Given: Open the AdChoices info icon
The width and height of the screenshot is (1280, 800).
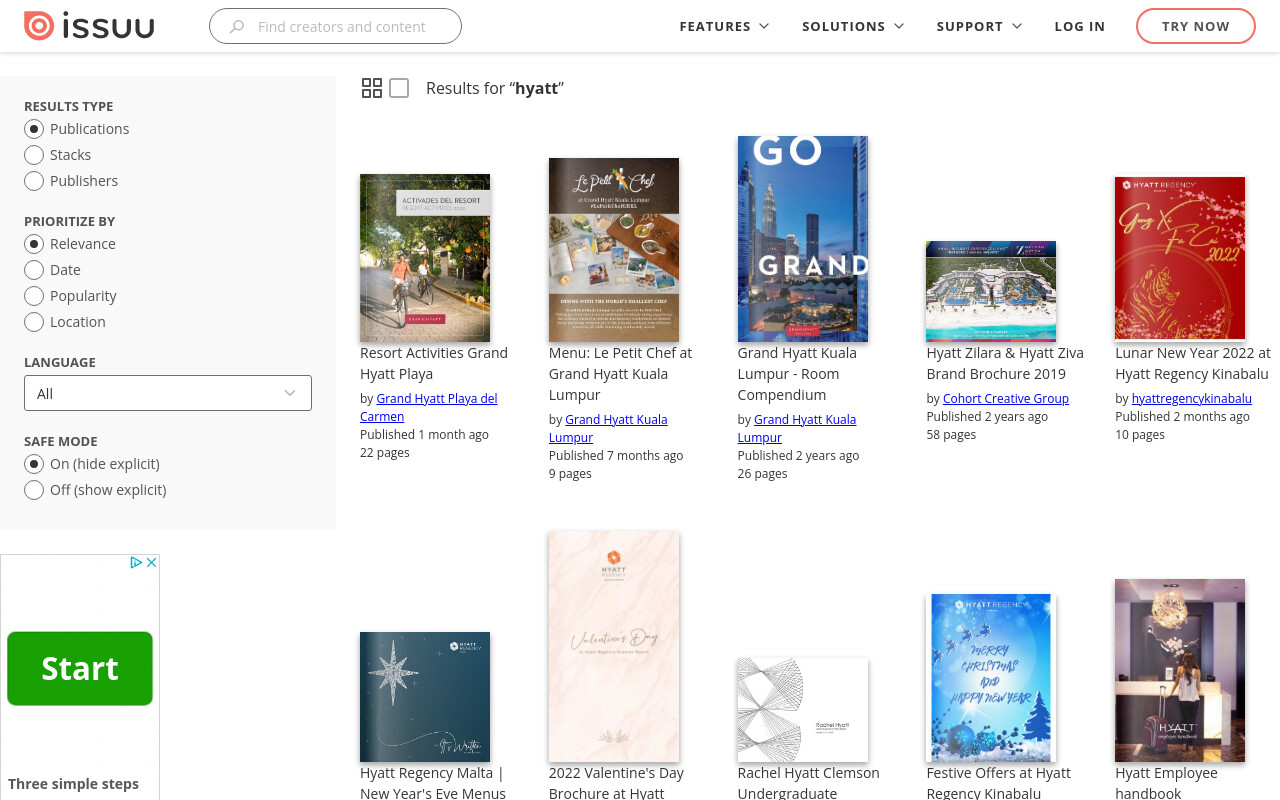Looking at the screenshot, I should click(137, 563).
